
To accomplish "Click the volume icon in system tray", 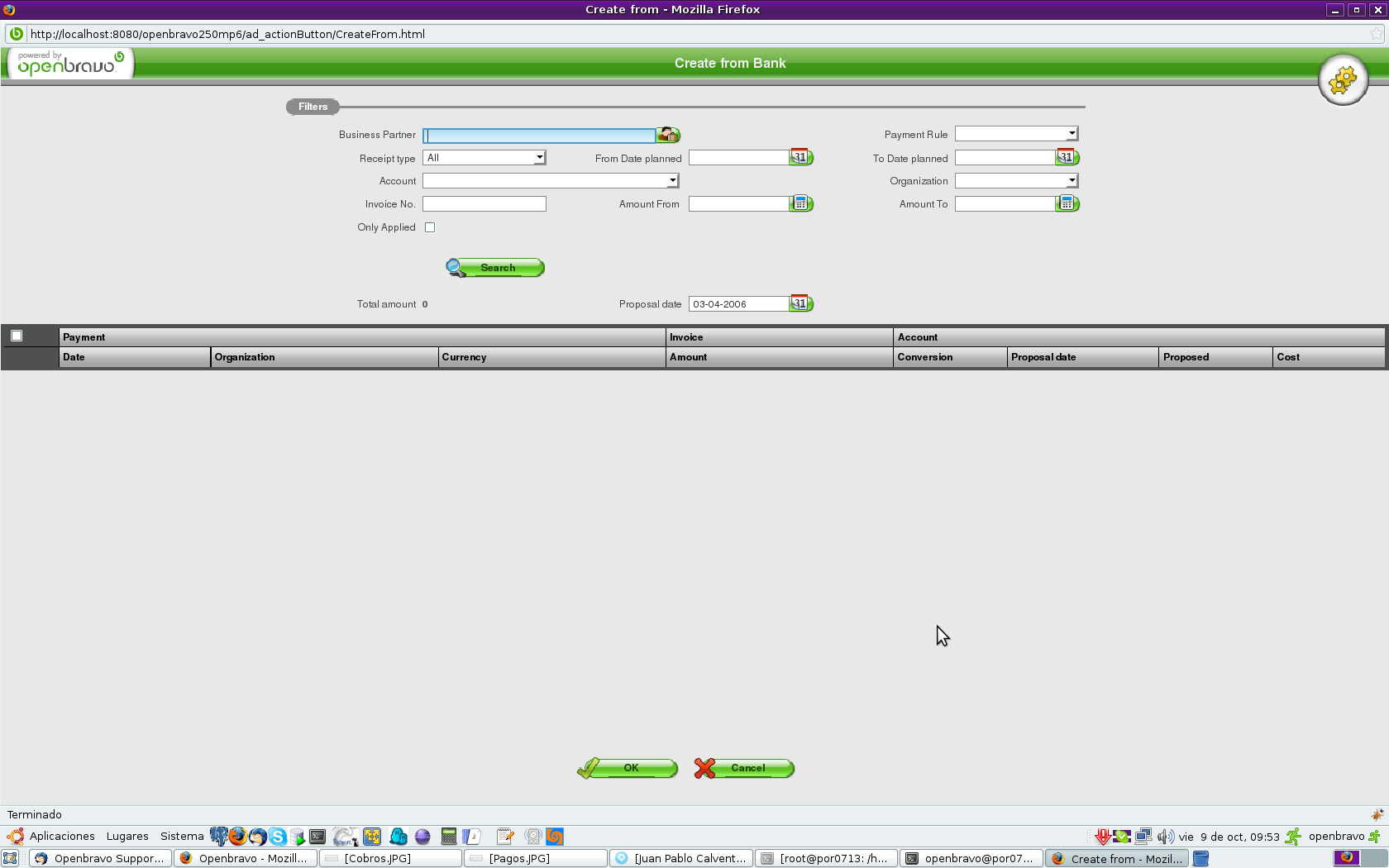I will [1165, 837].
